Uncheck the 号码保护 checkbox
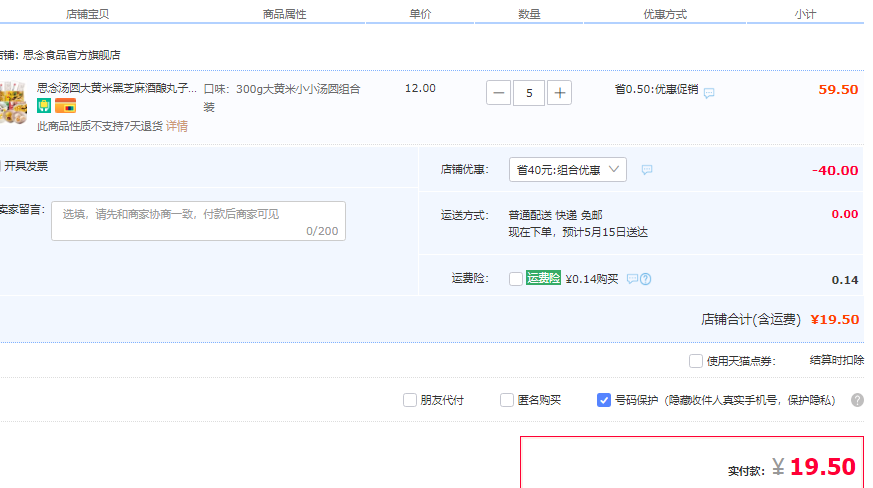Image resolution: width=873 pixels, height=488 pixels. (604, 400)
